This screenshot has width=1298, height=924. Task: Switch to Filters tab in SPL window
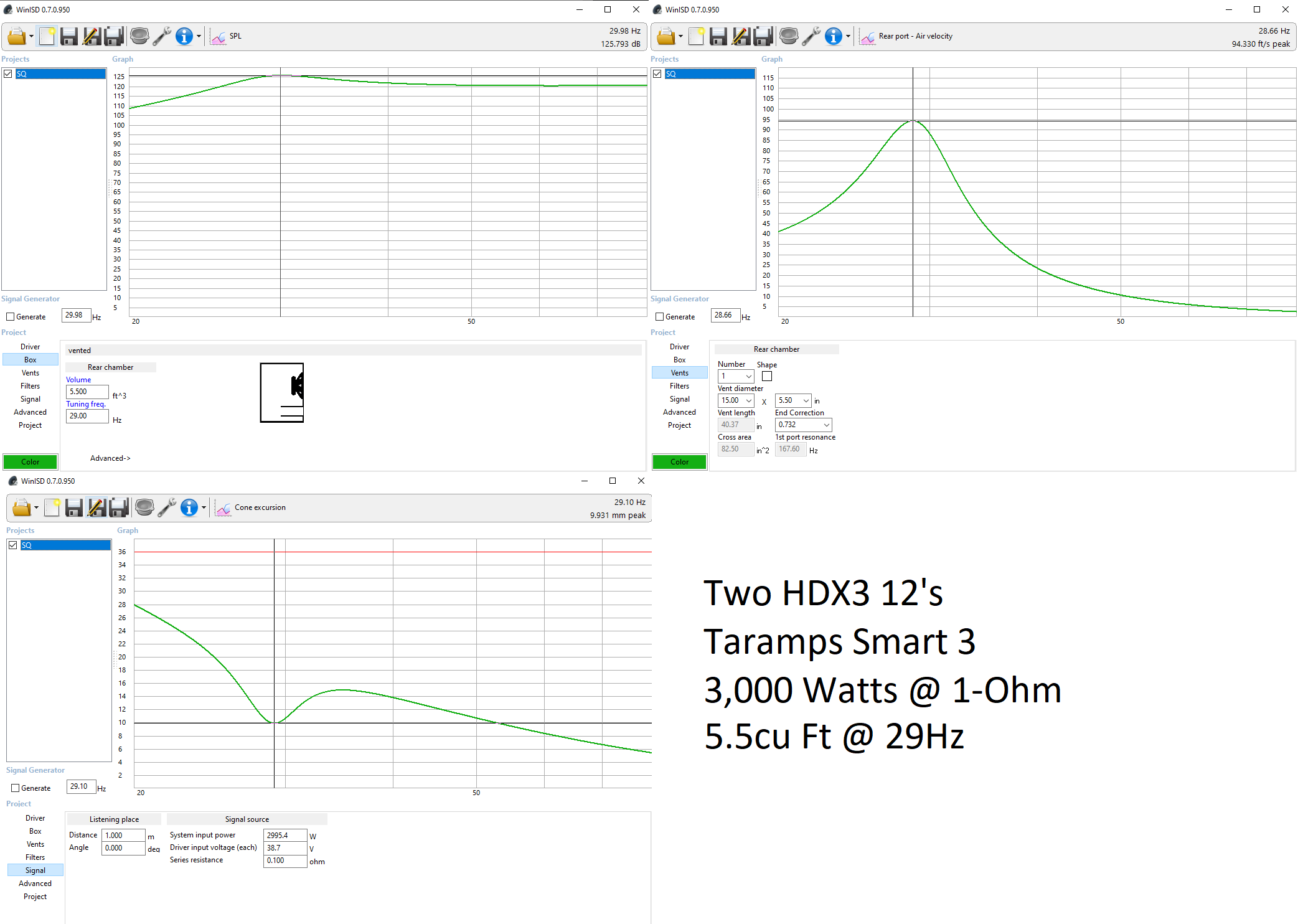click(31, 386)
